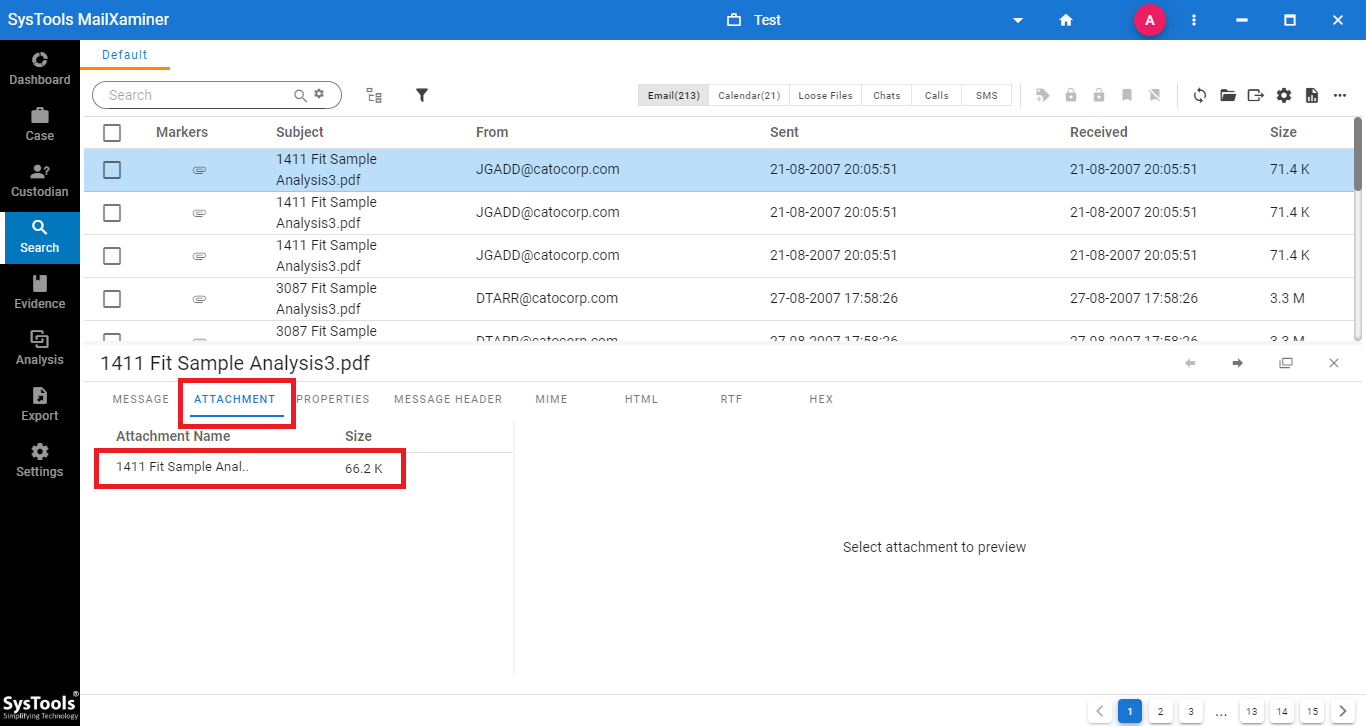The width and height of the screenshot is (1366, 726).
Task: Check the first 3087 Fit Sample row
Action: pyautogui.click(x=112, y=299)
